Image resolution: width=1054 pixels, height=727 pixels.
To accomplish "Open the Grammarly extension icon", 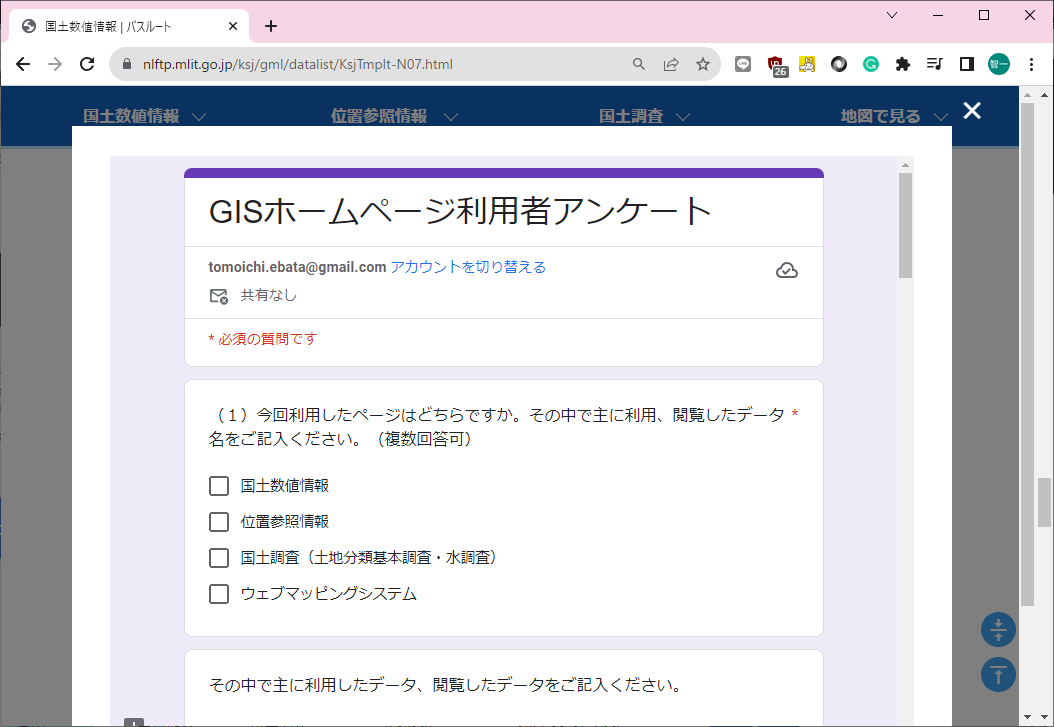I will click(x=871, y=64).
